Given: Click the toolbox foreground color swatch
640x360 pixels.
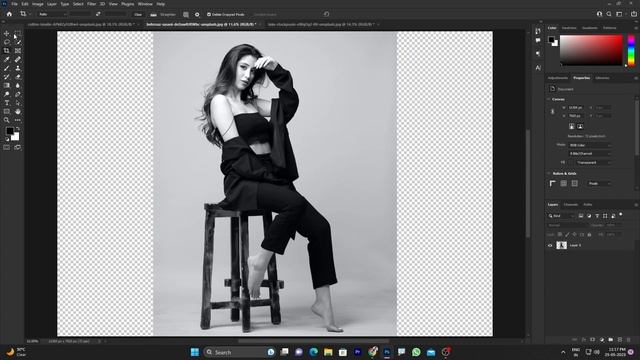Looking at the screenshot, I should (x=10, y=131).
